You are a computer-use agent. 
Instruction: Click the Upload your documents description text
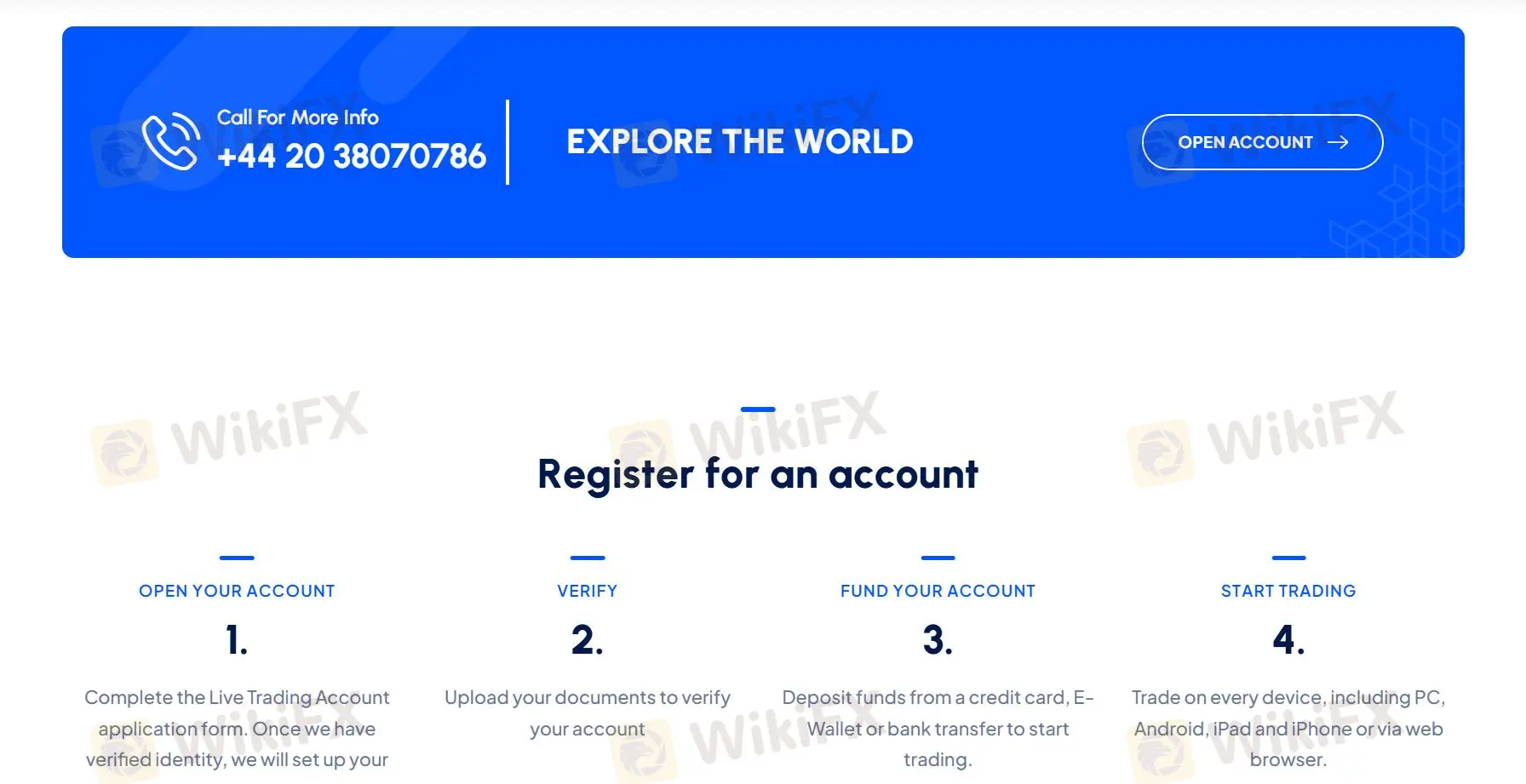pyautogui.click(x=588, y=713)
